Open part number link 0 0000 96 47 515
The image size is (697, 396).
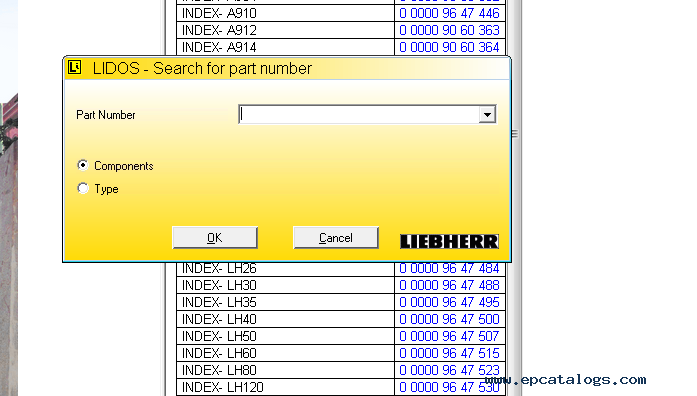(449, 353)
